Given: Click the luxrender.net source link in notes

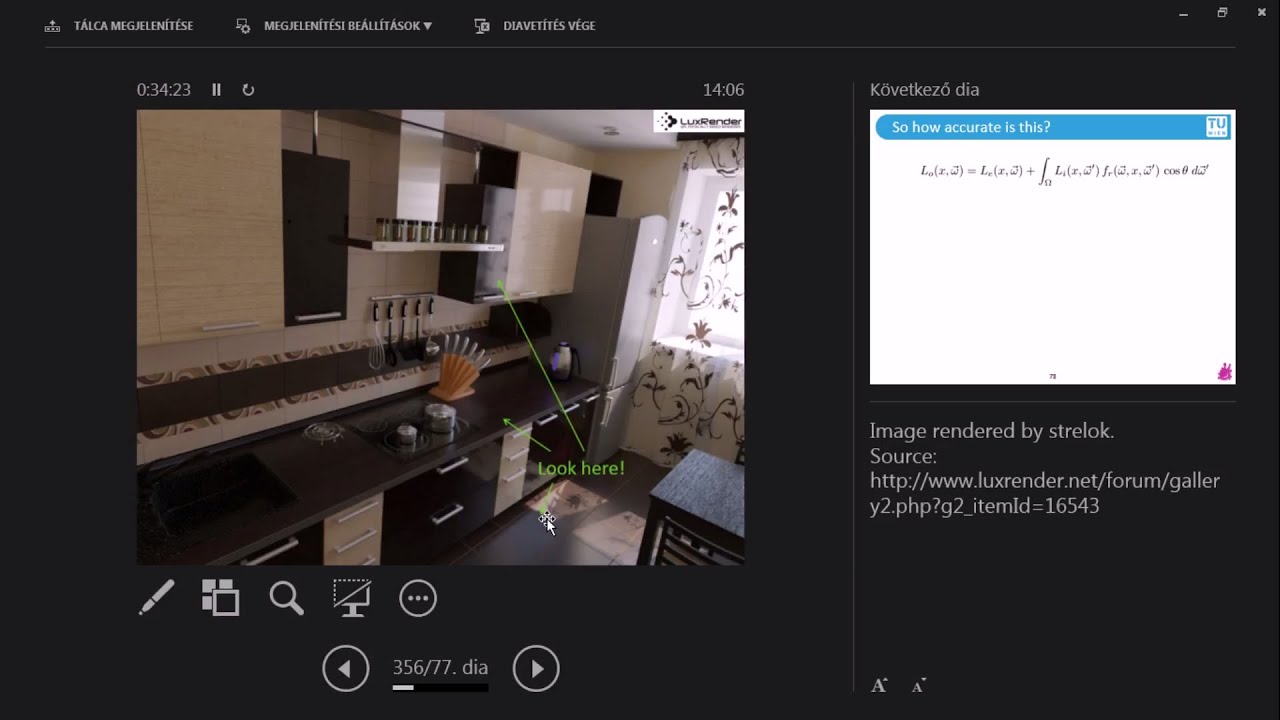Looking at the screenshot, I should point(1044,493).
